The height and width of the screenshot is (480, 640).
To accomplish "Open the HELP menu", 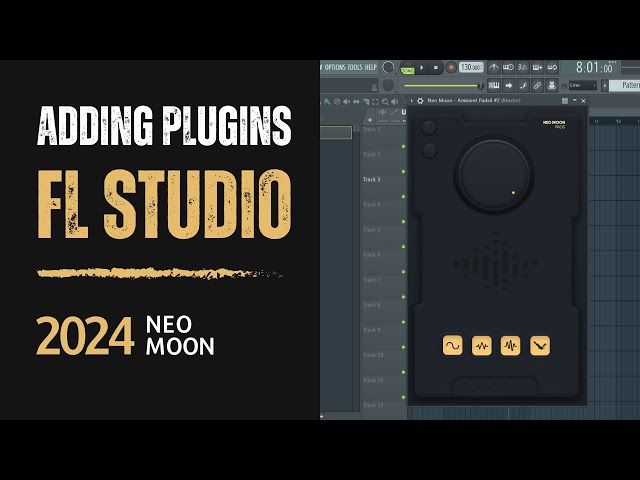I will point(371,67).
